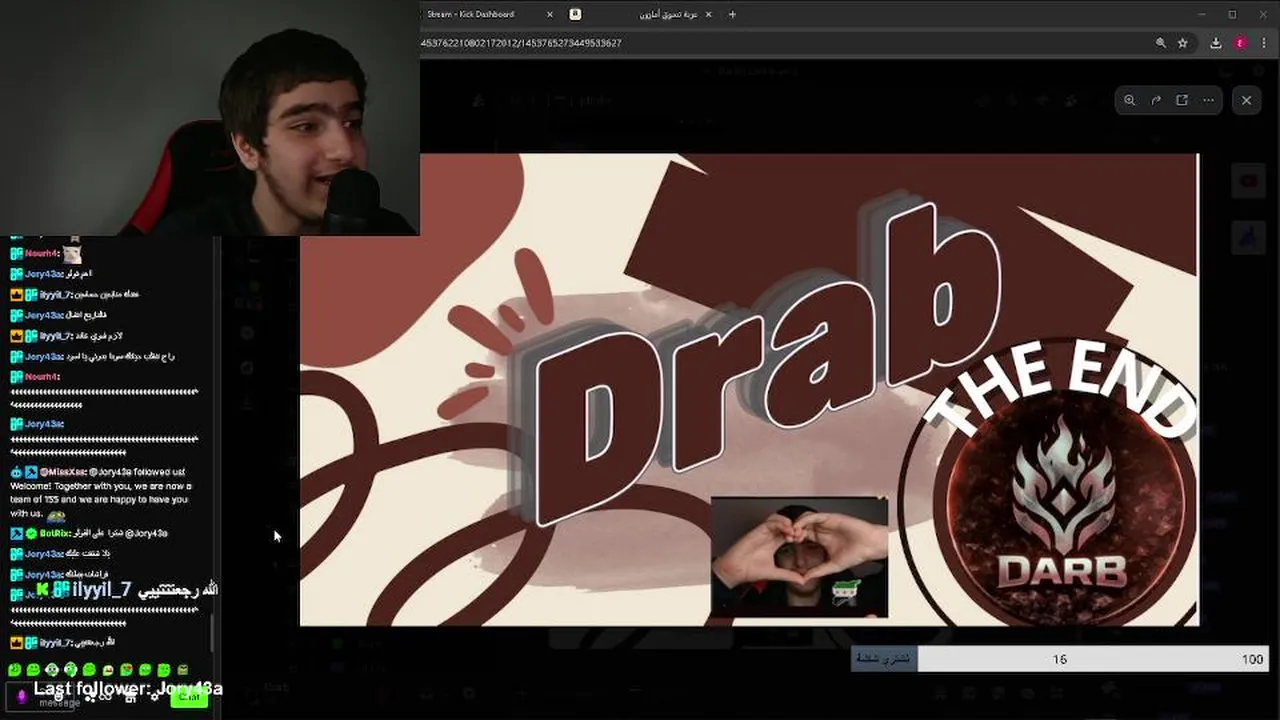This screenshot has width=1280, height=720.
Task: Click the green Chat send button
Action: click(x=189, y=697)
